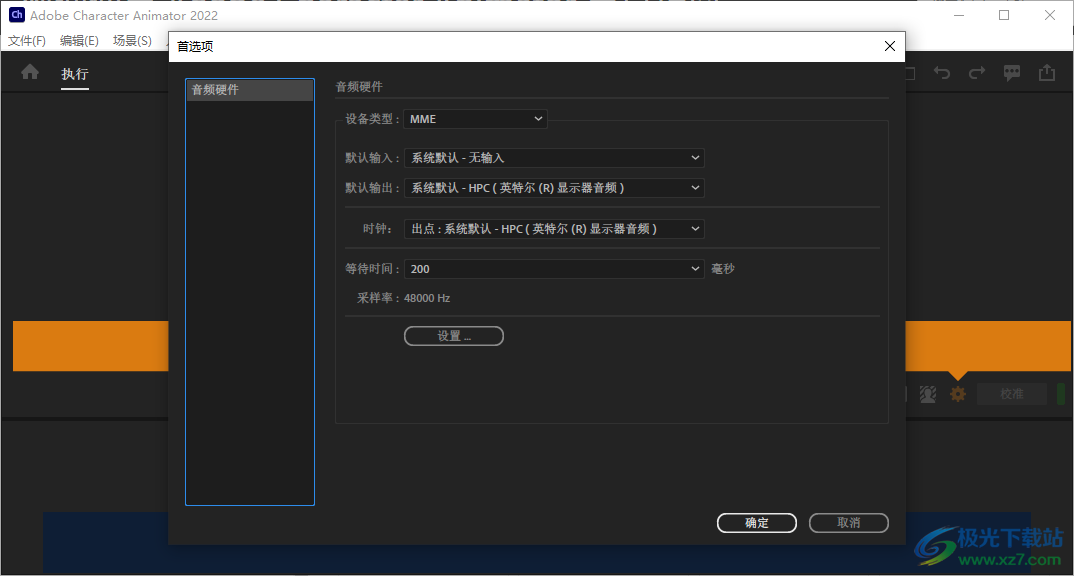Image resolution: width=1074 pixels, height=576 pixels.
Task: Open the 等待时间 200 dropdown
Action: (x=554, y=268)
